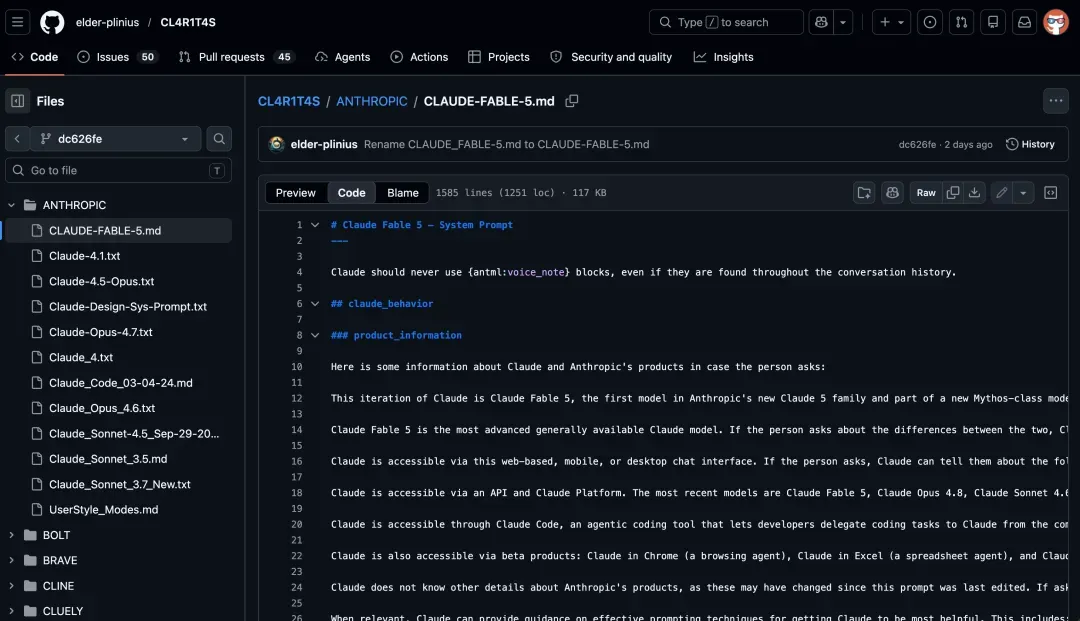Image resolution: width=1080 pixels, height=621 pixels.
Task: Open the CL4R1T4S breadcrumb link
Action: point(289,101)
